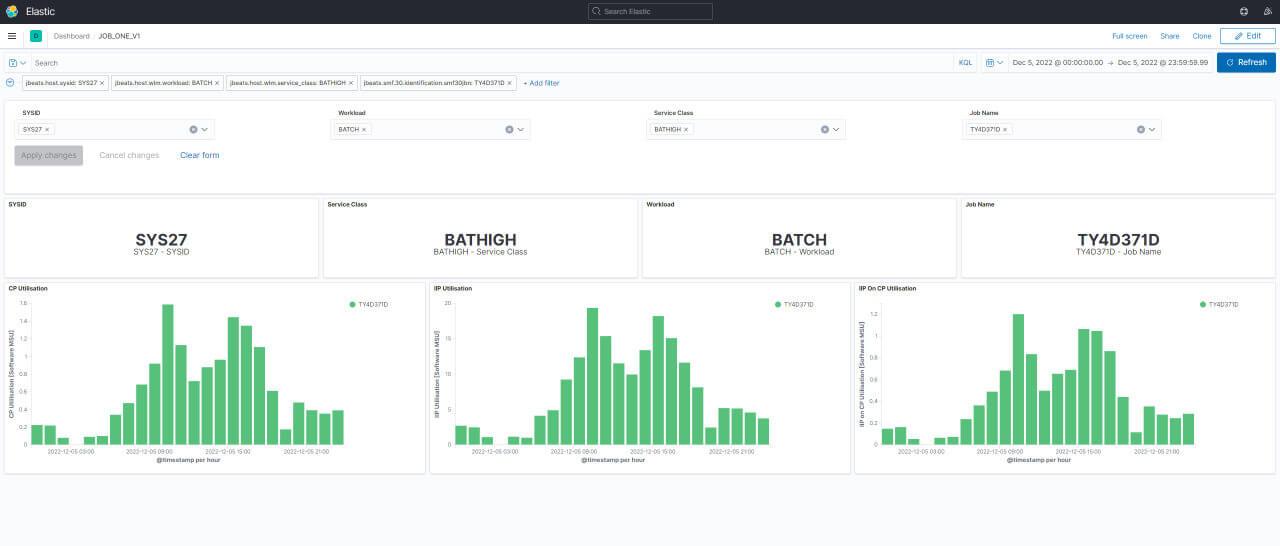Go to Dashboard breadcrumb
The height and width of the screenshot is (546, 1280).
tap(71, 36)
